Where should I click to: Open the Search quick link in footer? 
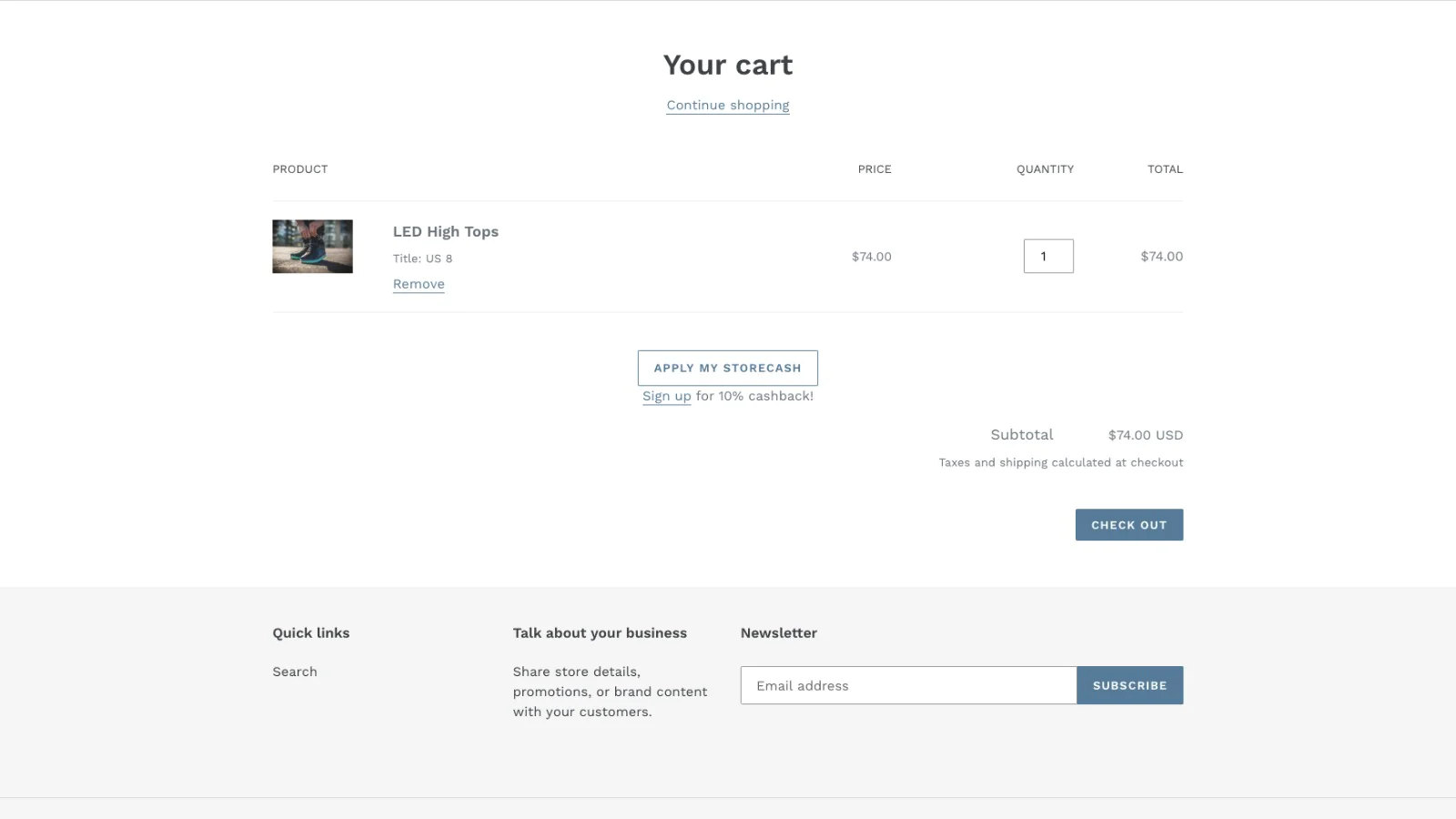295,672
